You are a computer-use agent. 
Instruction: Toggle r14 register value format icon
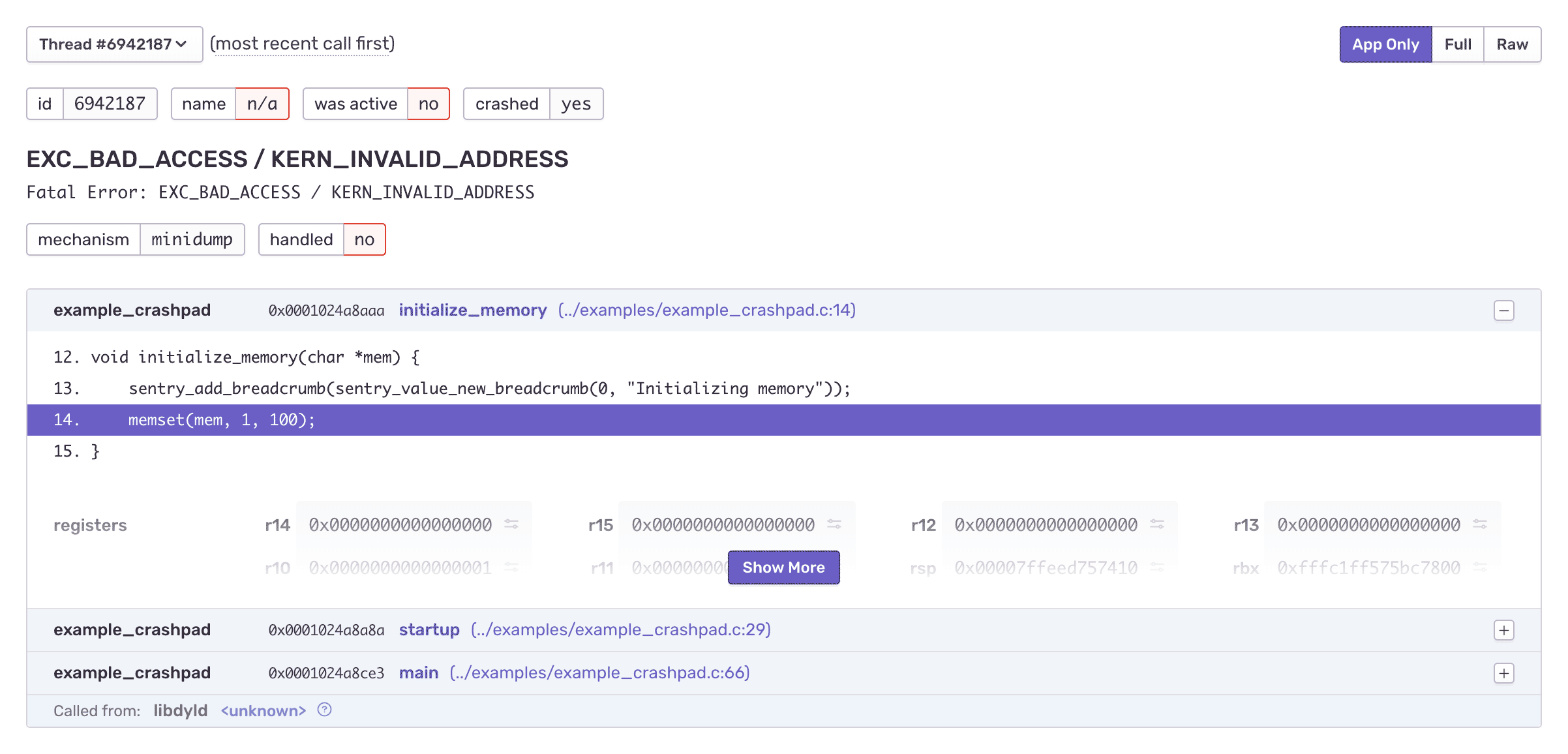pos(511,524)
